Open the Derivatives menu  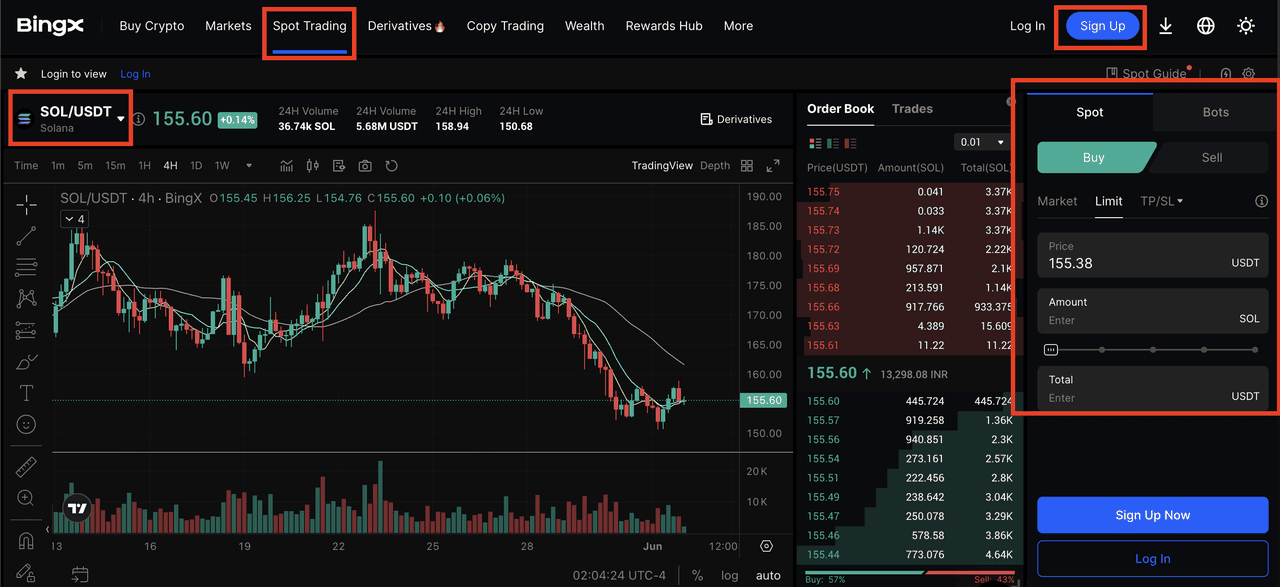click(406, 26)
